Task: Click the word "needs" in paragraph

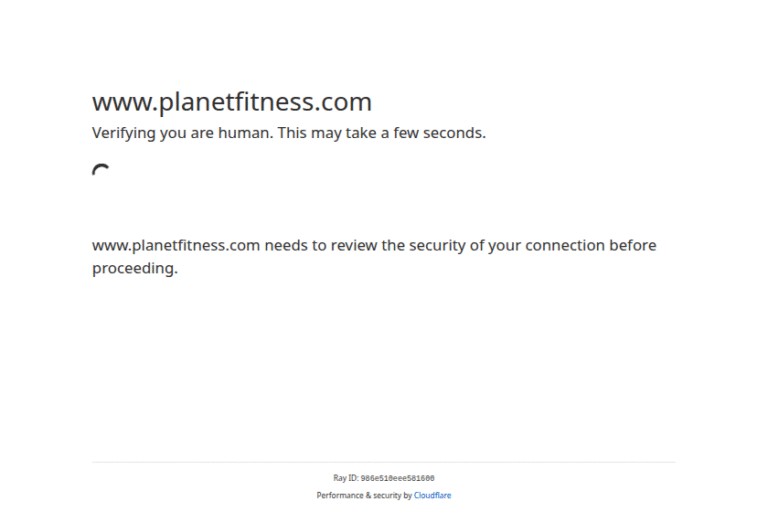Action: pos(287,246)
